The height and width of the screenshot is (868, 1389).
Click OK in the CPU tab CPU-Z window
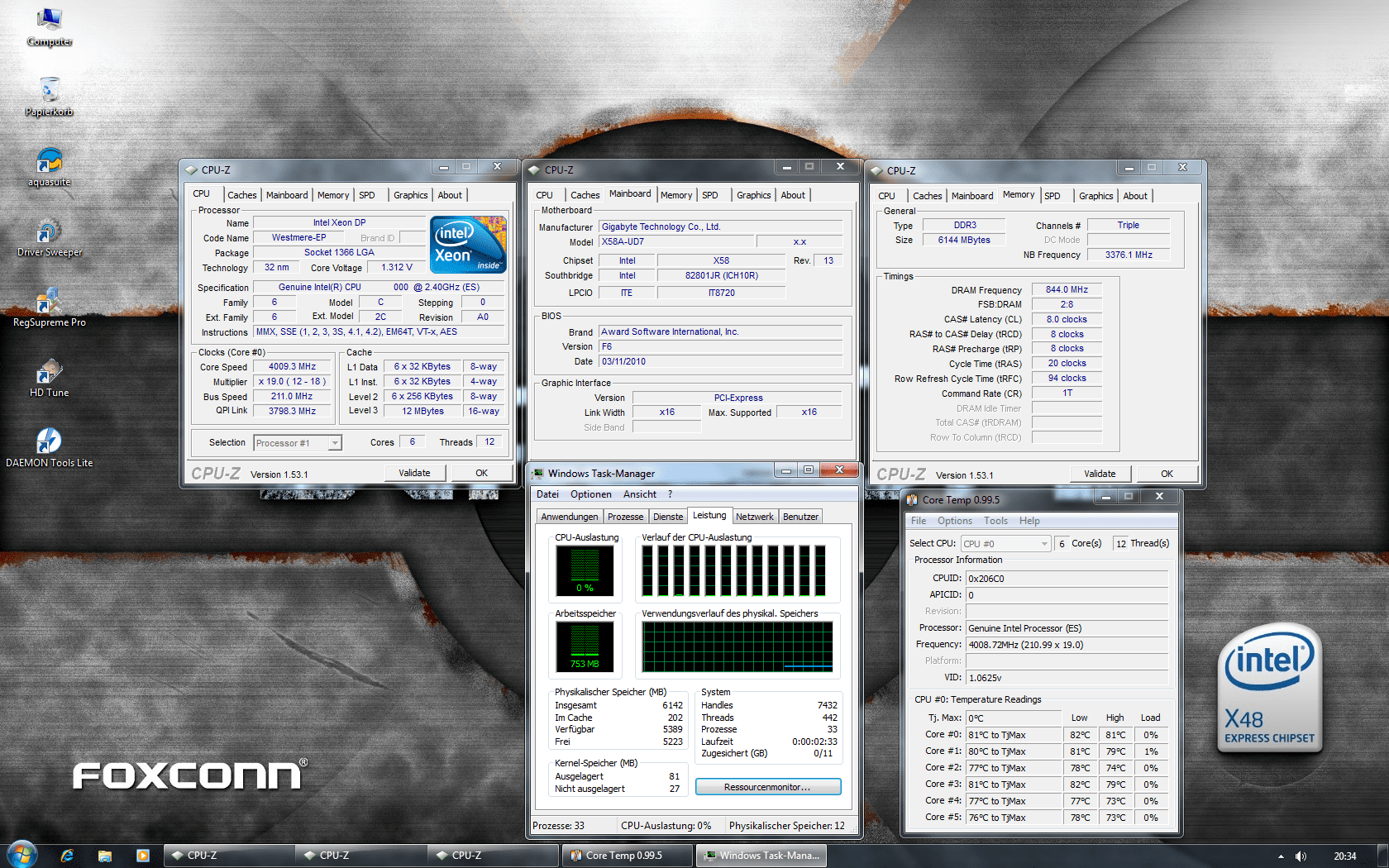(481, 473)
